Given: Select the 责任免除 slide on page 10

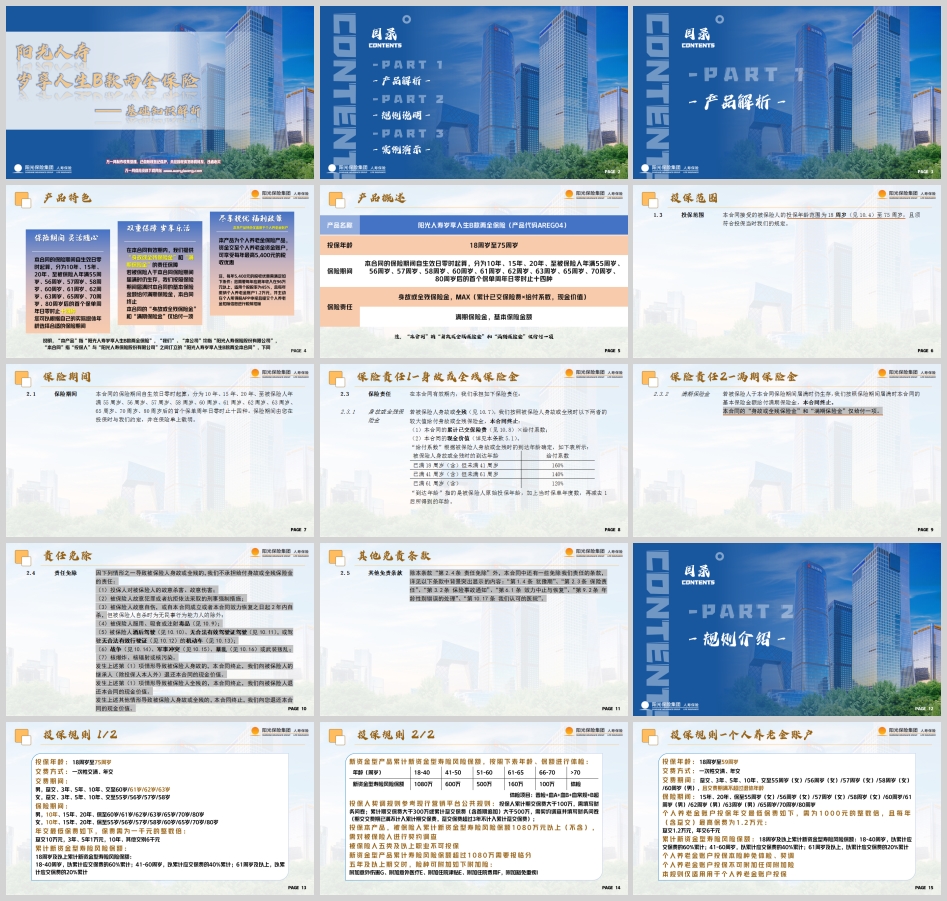Looking at the screenshot, I should coord(159,630).
